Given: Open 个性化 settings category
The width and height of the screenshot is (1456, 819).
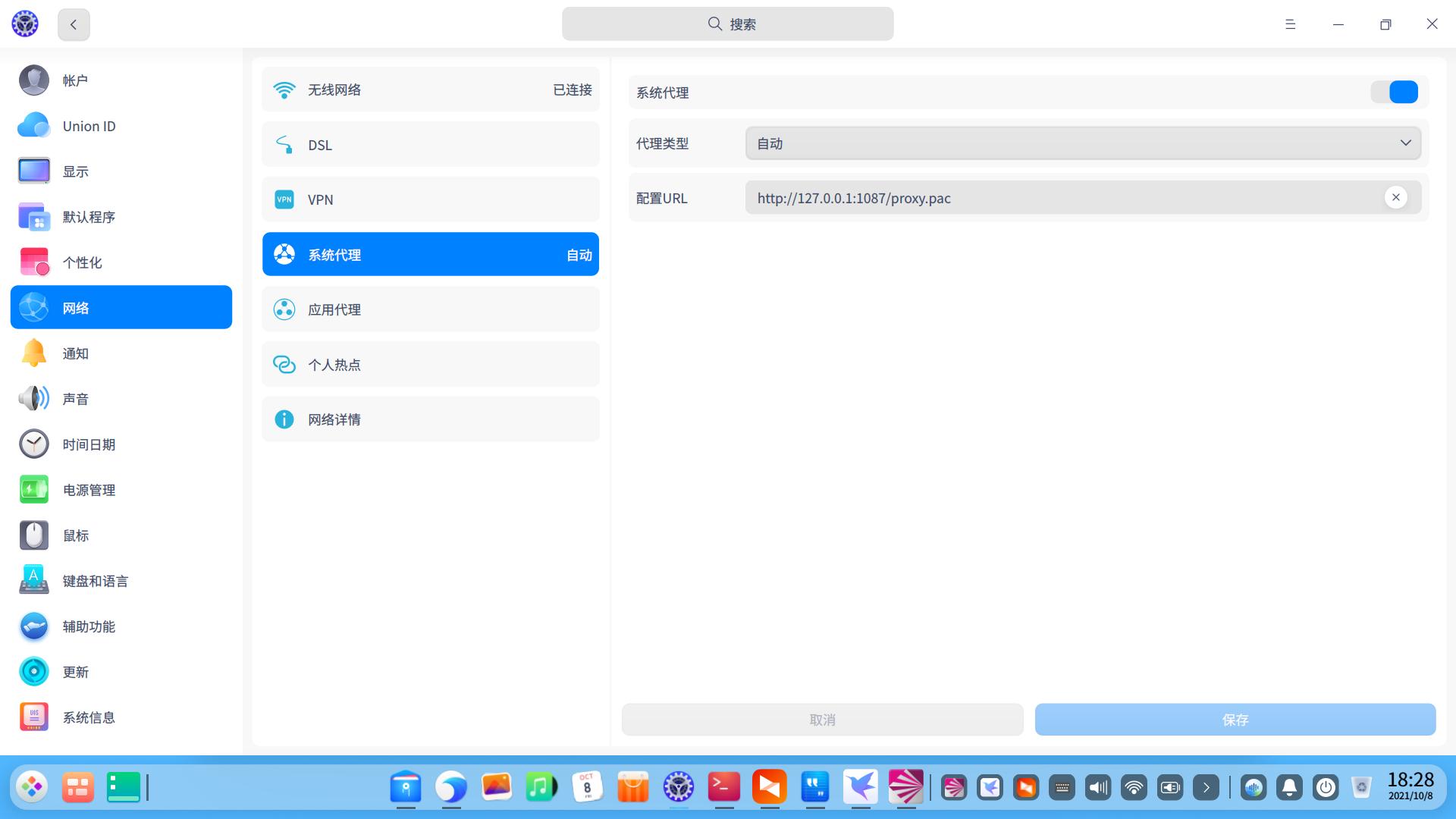Looking at the screenshot, I should (82, 262).
